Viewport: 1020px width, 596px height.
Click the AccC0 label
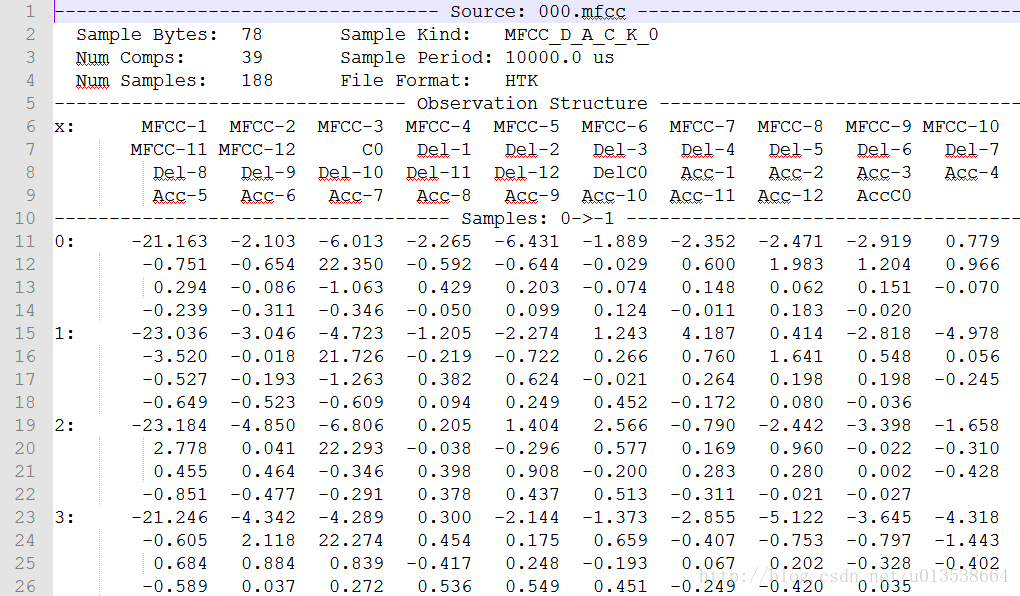coord(884,196)
